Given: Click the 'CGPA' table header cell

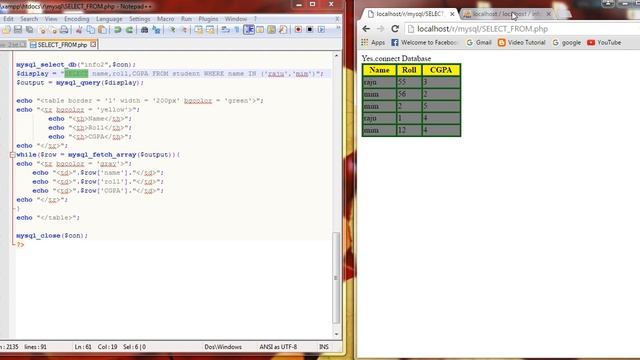Looking at the screenshot, I should (x=441, y=70).
